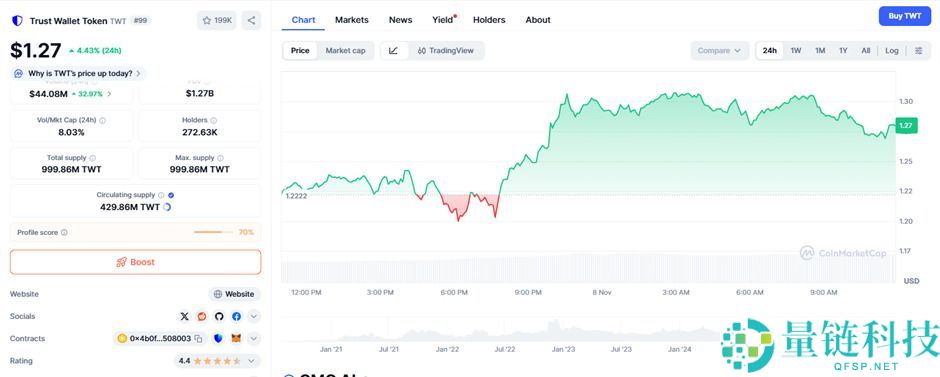Switch the chart to TradingView mode
The image size is (940, 377).
446,51
